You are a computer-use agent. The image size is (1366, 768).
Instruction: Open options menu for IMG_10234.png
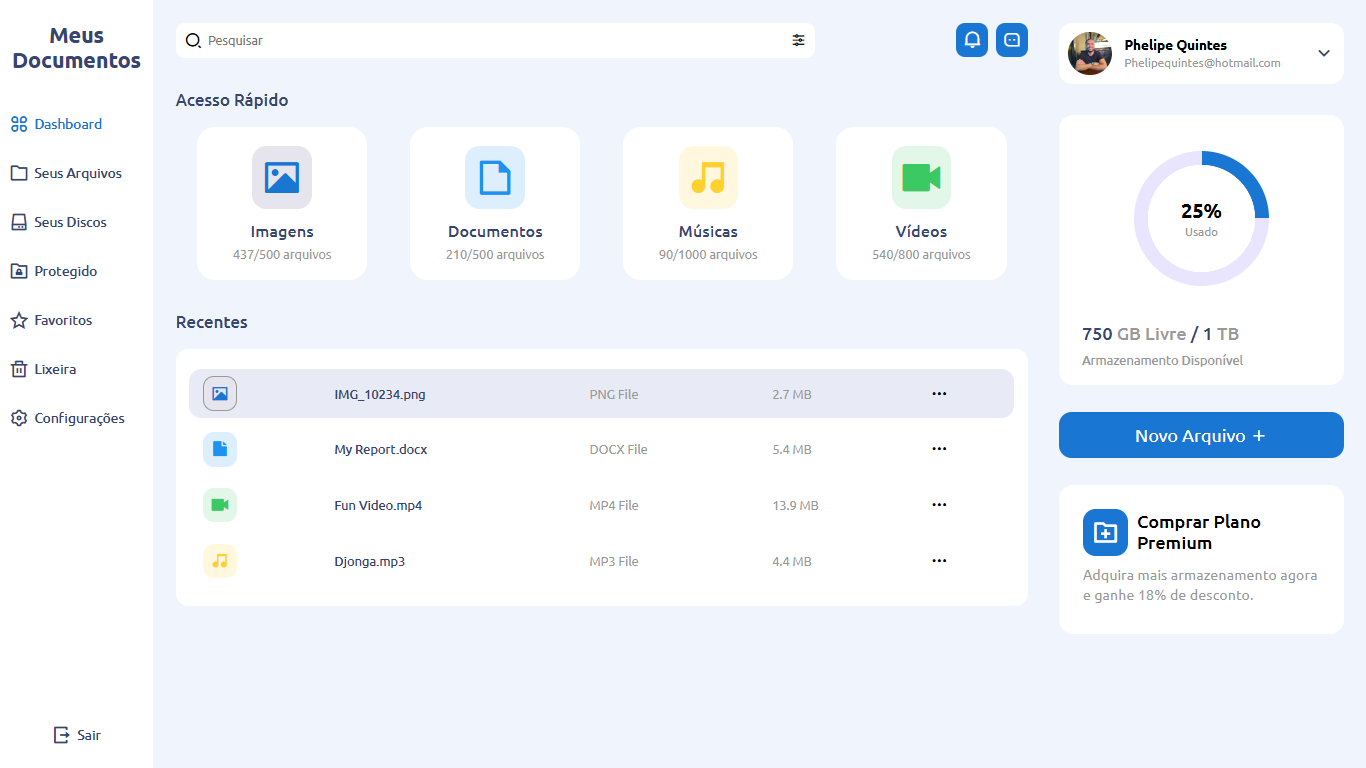click(939, 394)
